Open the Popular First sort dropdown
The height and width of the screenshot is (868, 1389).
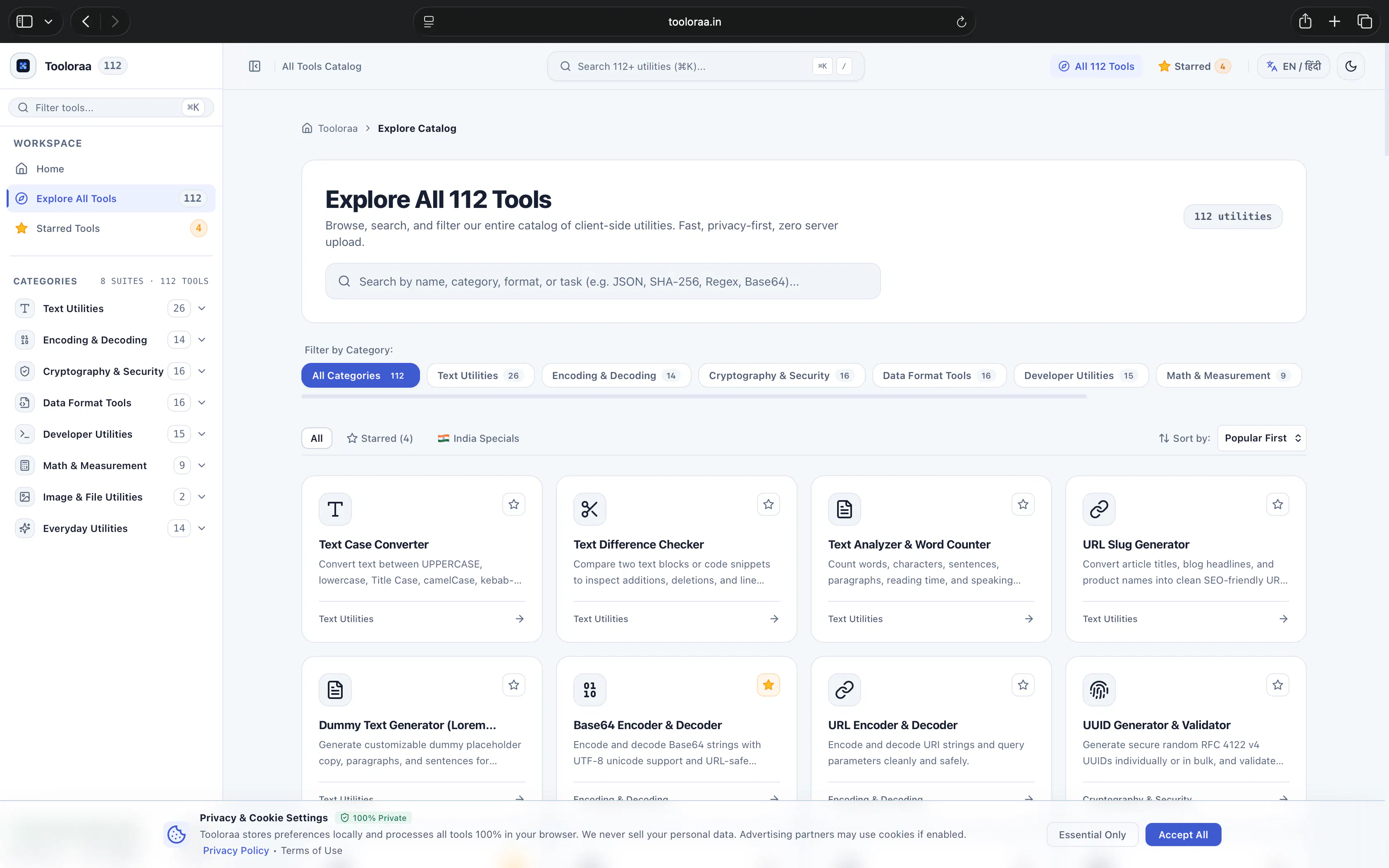1262,438
